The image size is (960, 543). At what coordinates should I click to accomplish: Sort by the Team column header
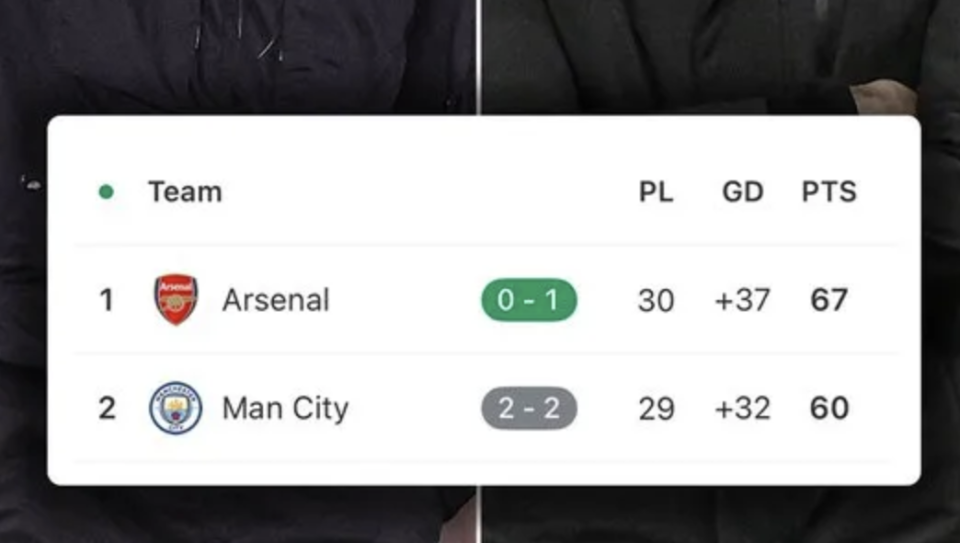pos(185,192)
